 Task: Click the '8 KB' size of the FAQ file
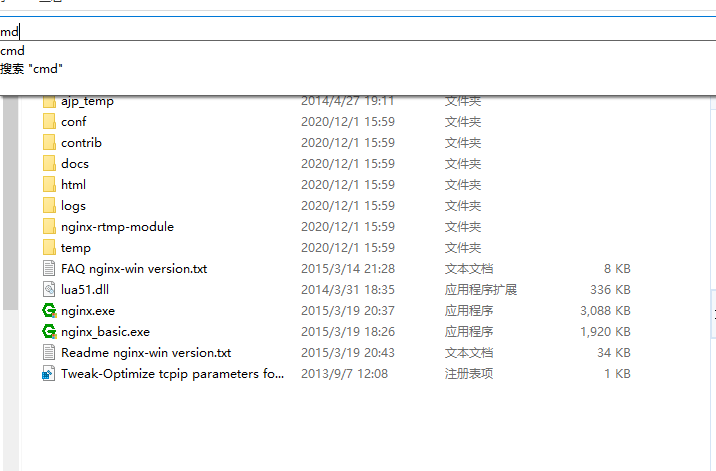pyautogui.click(x=617, y=269)
